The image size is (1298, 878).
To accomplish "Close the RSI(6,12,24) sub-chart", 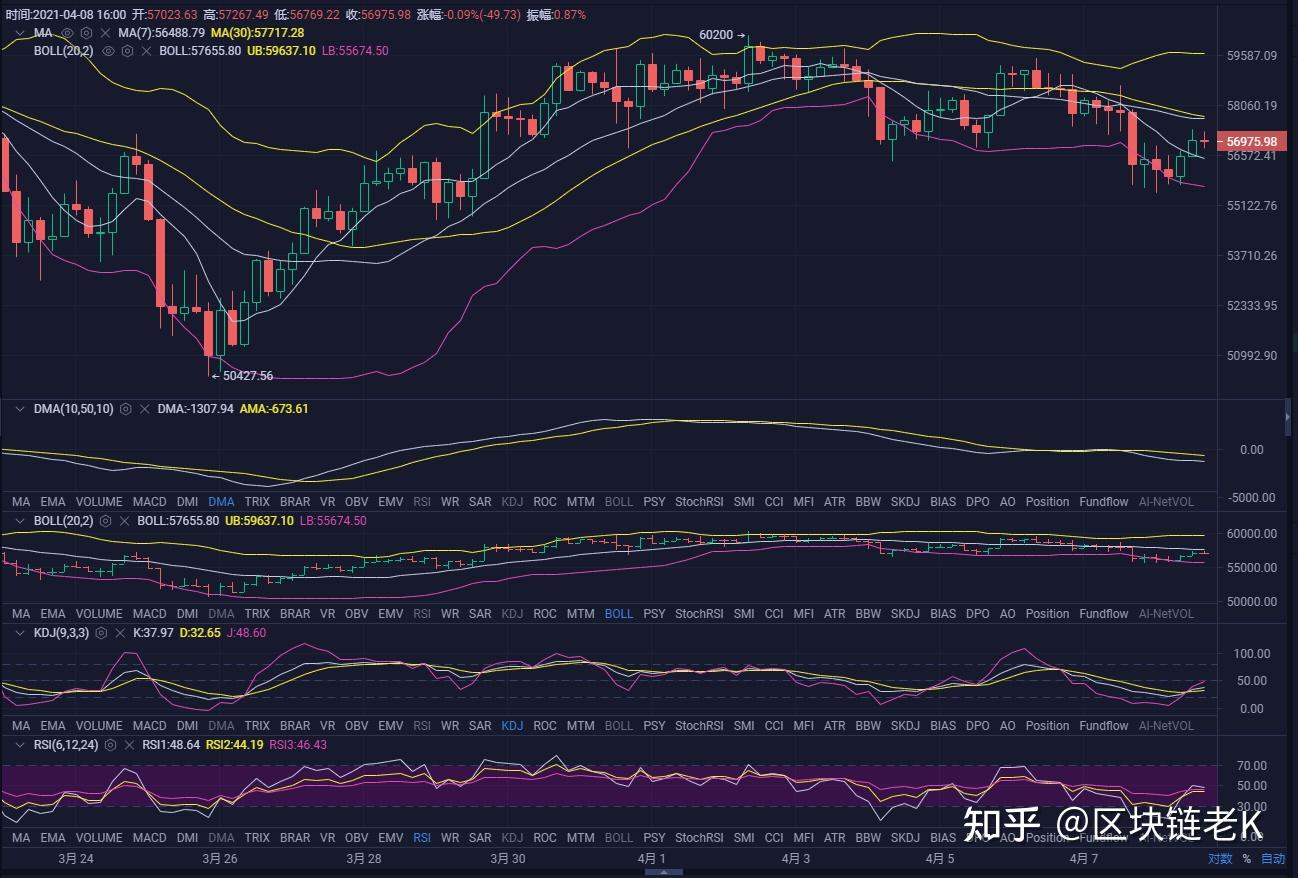I will (128, 745).
